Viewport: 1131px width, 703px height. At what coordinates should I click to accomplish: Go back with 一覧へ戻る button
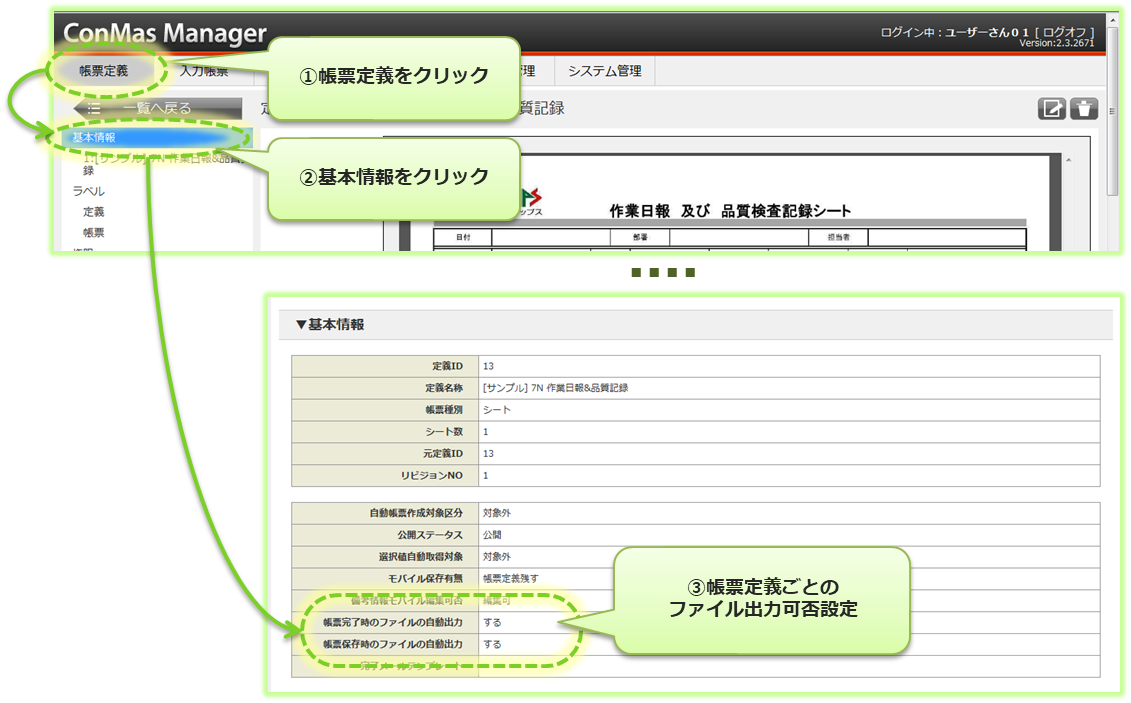pos(158,108)
